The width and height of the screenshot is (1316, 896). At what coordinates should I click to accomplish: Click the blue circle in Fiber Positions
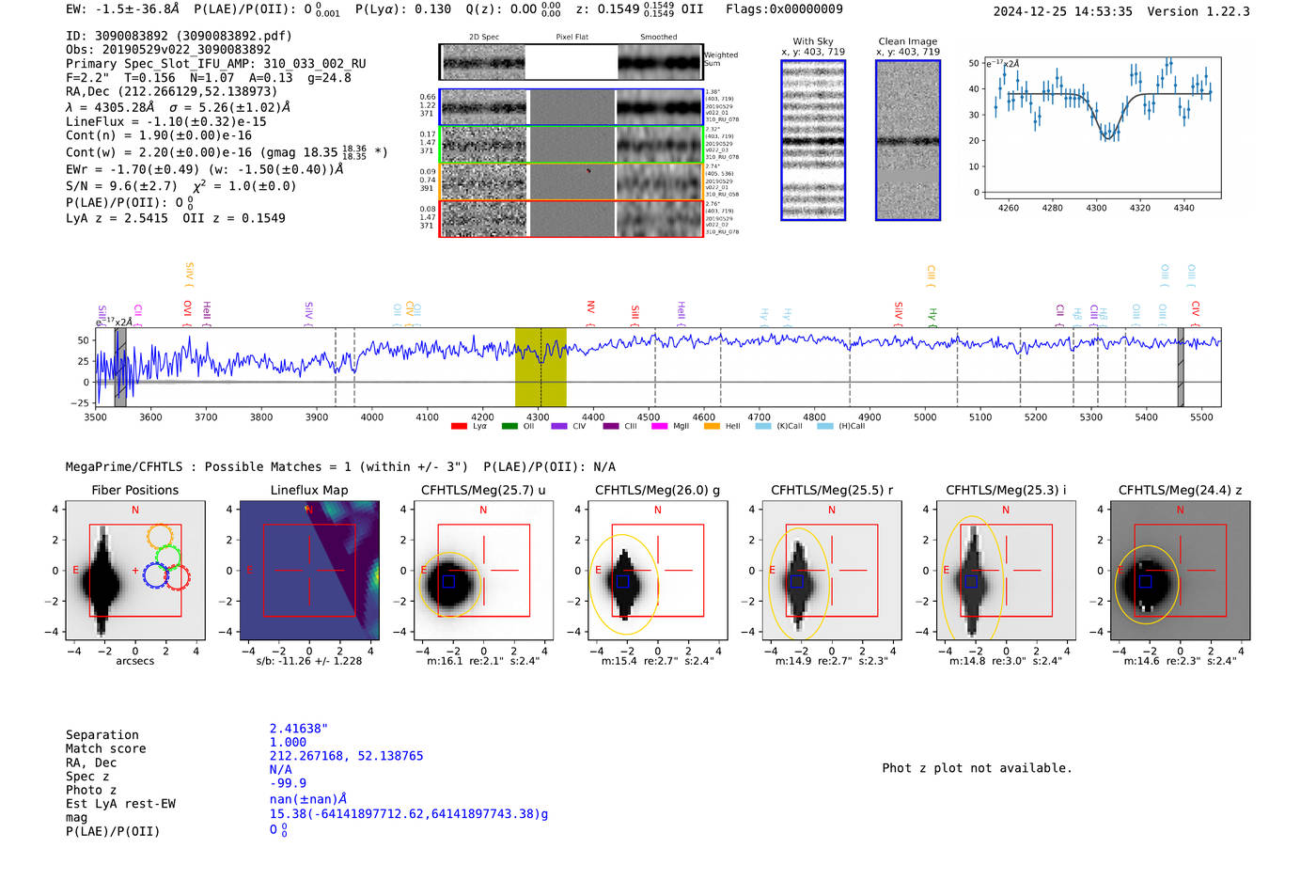click(156, 575)
